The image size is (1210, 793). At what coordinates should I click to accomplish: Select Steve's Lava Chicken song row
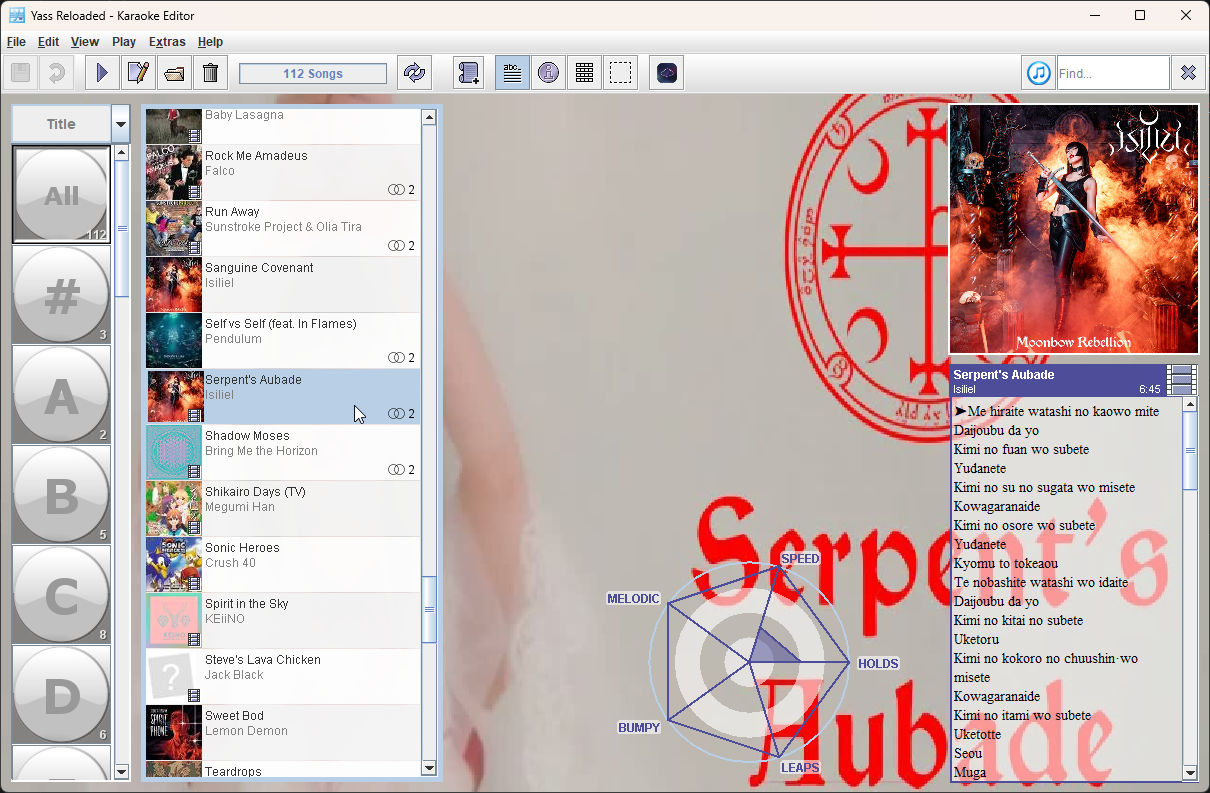click(283, 677)
